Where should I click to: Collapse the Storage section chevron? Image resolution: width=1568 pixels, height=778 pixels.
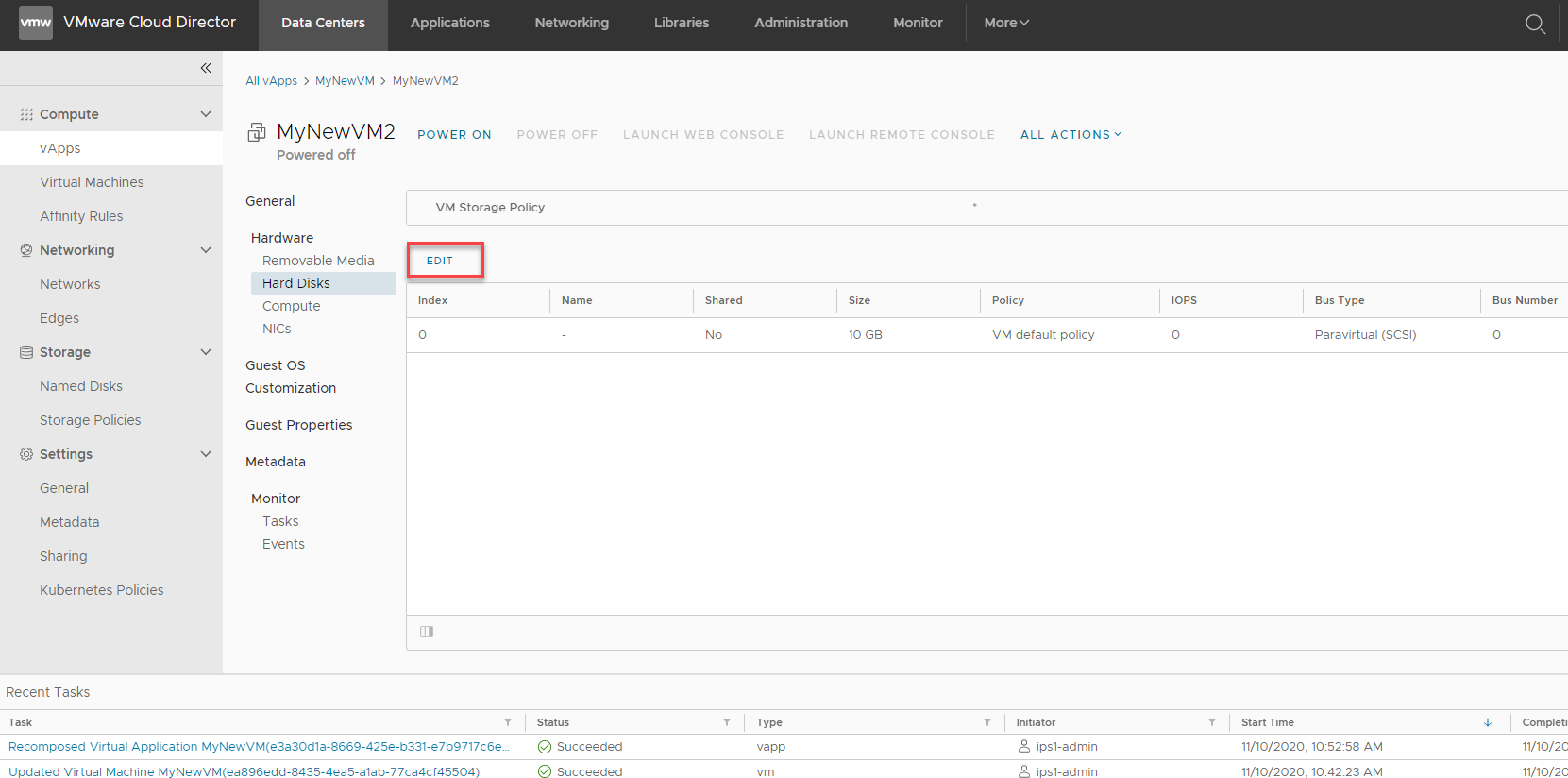pyautogui.click(x=206, y=352)
